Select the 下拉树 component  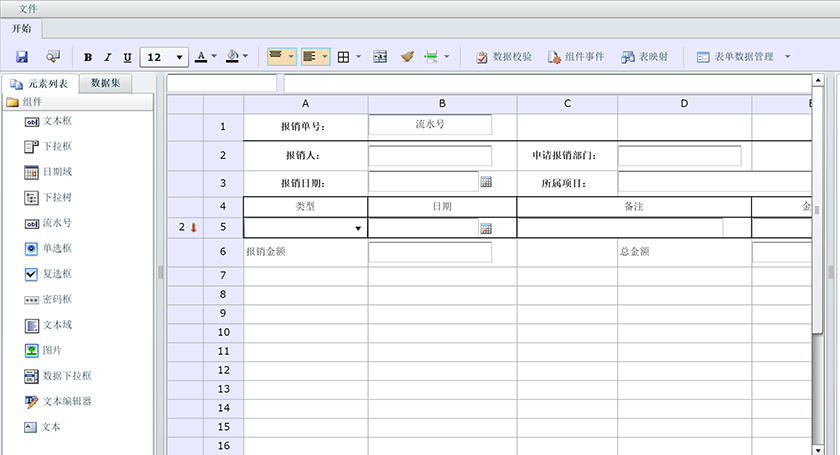tap(48, 198)
